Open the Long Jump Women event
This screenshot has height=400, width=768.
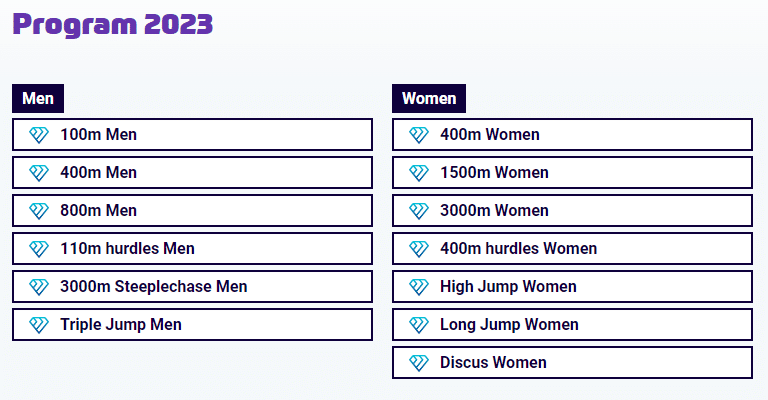tap(572, 325)
